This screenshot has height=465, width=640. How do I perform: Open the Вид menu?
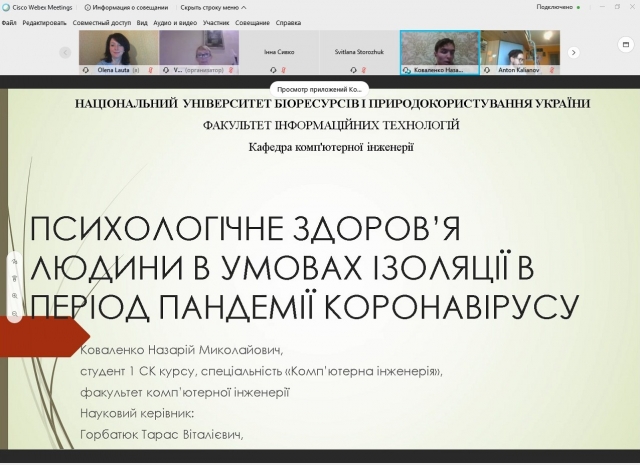point(142,23)
